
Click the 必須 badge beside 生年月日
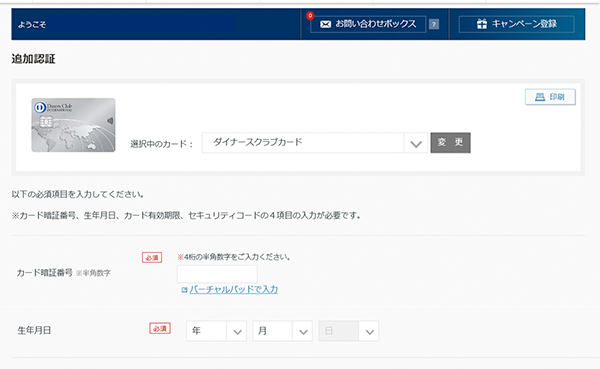[x=160, y=328]
